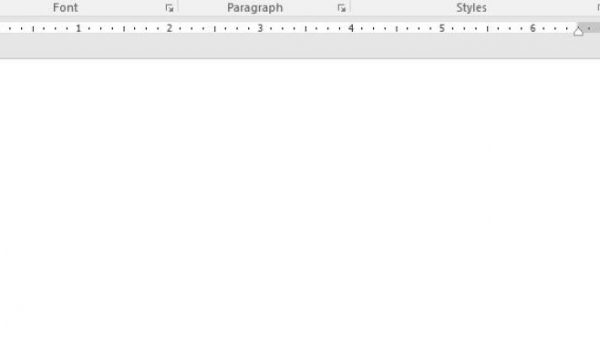Set a tab stop at ruler number 4
This screenshot has width=600, height=360.
(x=351, y=28)
